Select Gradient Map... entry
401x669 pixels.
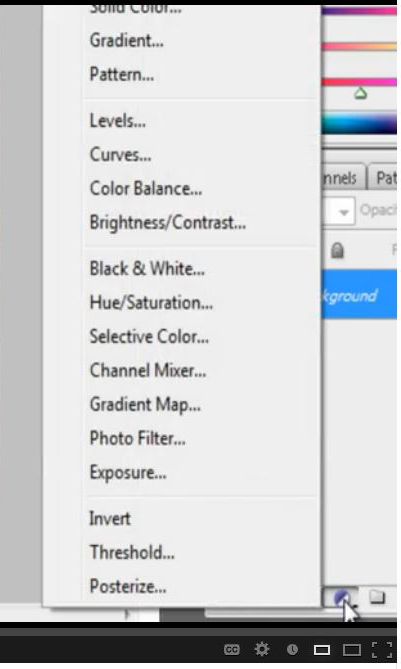pyautogui.click(x=145, y=404)
